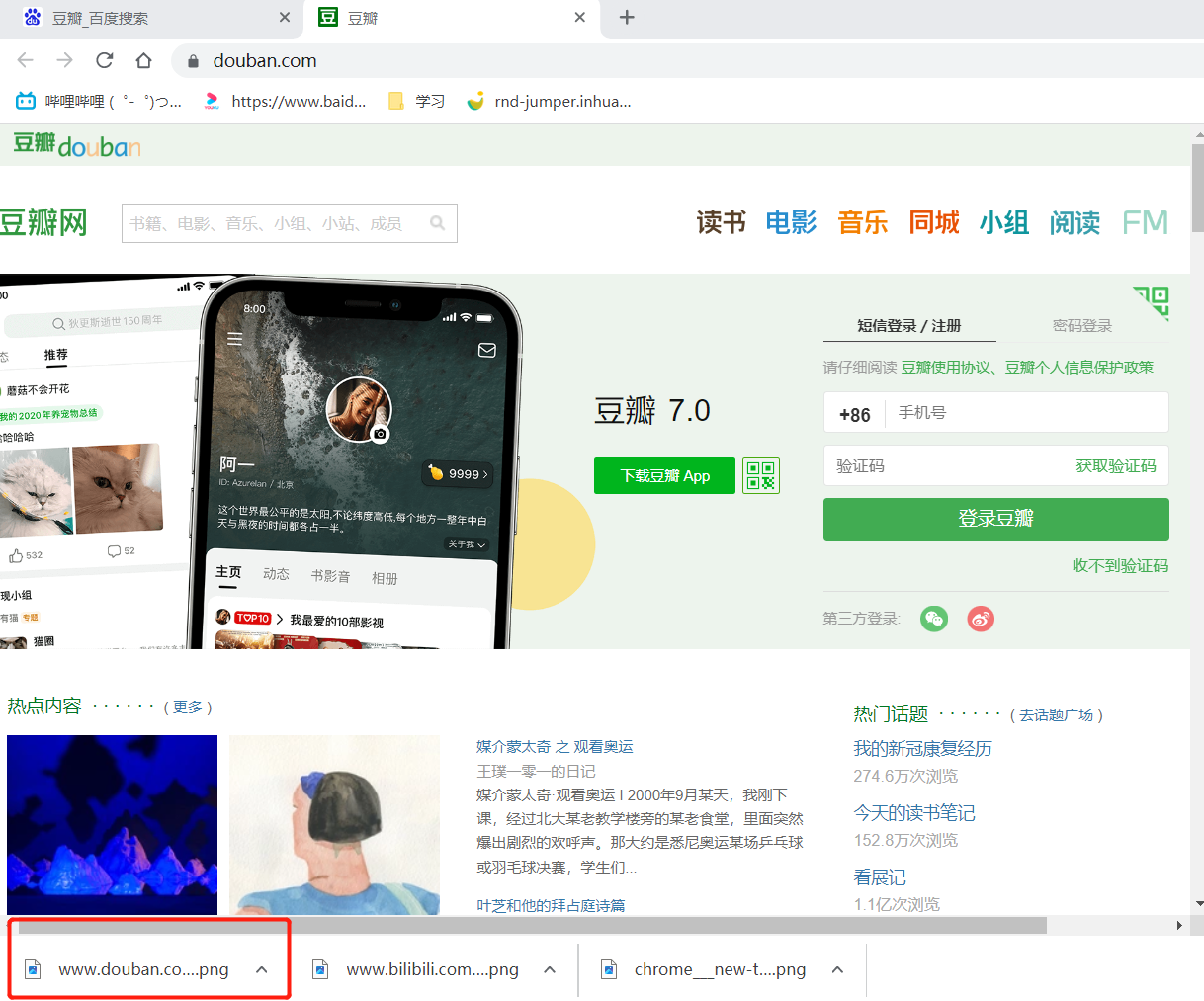This screenshot has width=1204, height=1001.
Task: Click the padlock site info icon
Action: pos(193,61)
